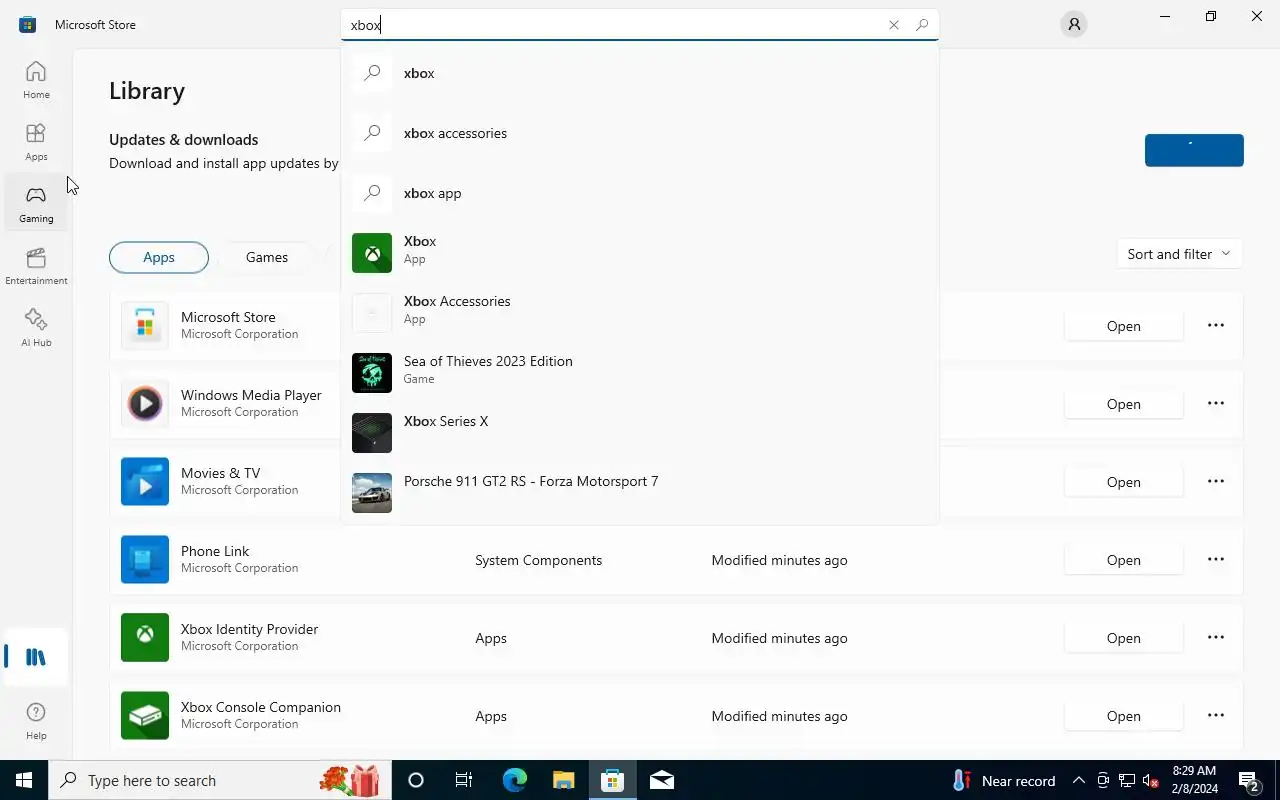Click the Xbox Identity Provider icon
The height and width of the screenshot is (800, 1280).
(145, 637)
